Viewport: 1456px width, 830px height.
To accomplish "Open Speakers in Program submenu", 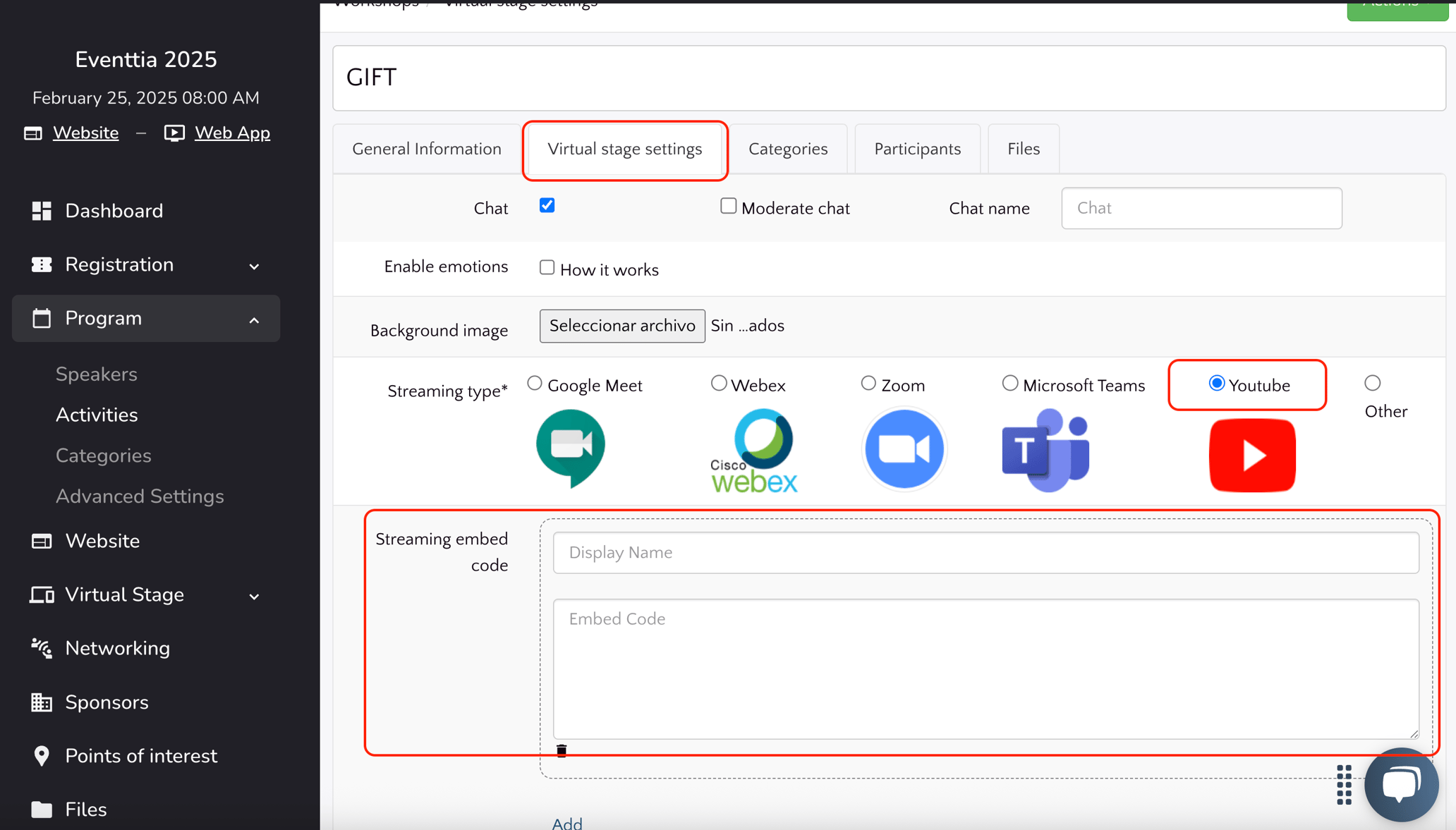I will (97, 374).
